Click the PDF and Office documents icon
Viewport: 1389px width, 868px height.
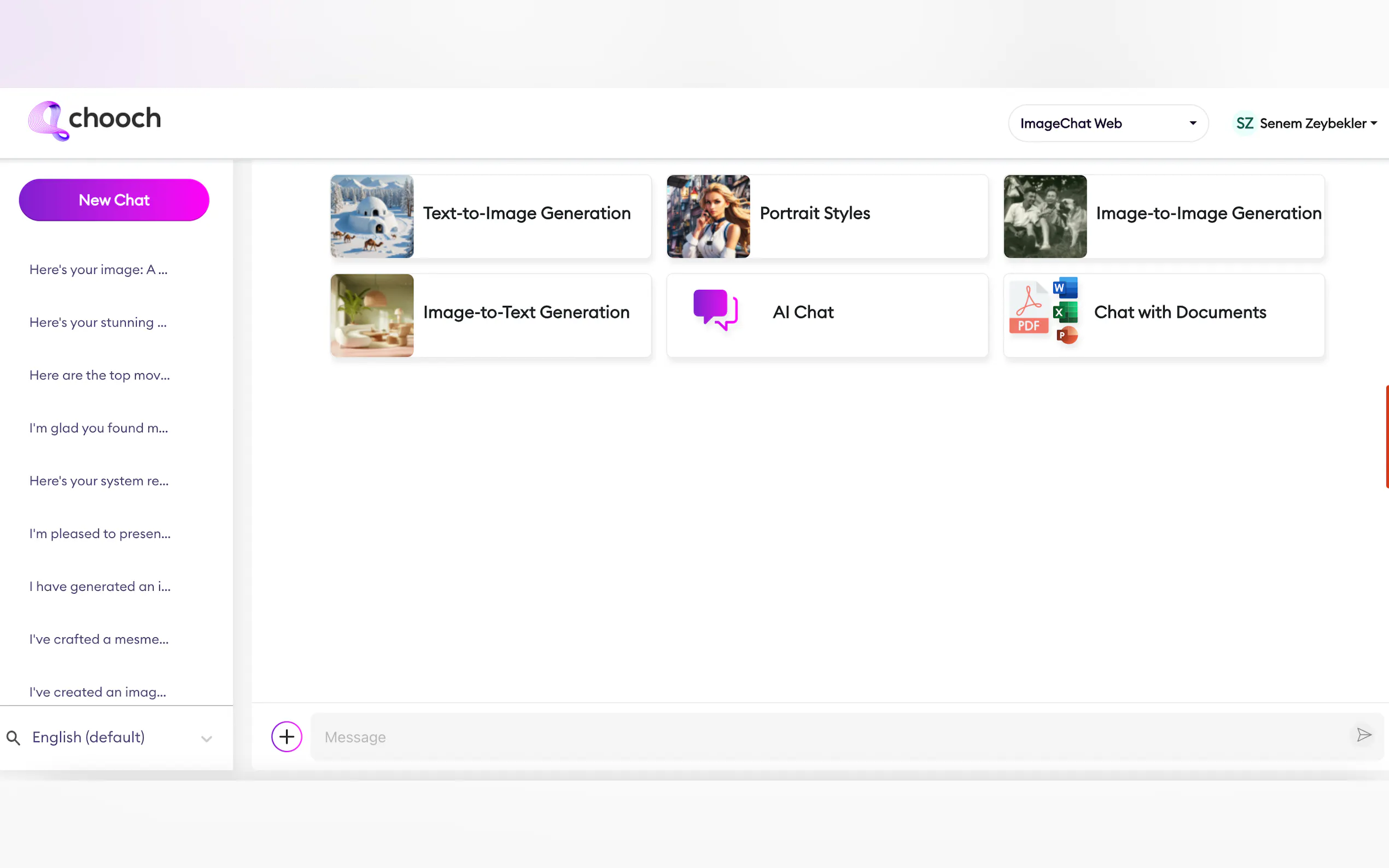click(1043, 312)
